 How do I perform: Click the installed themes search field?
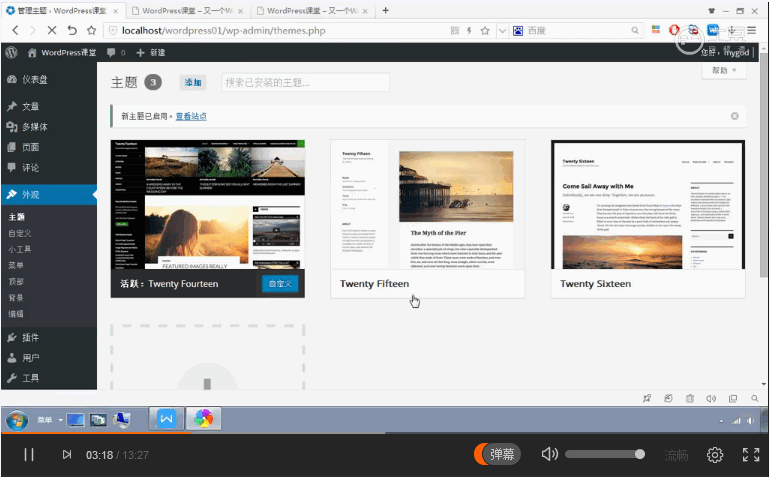click(305, 82)
